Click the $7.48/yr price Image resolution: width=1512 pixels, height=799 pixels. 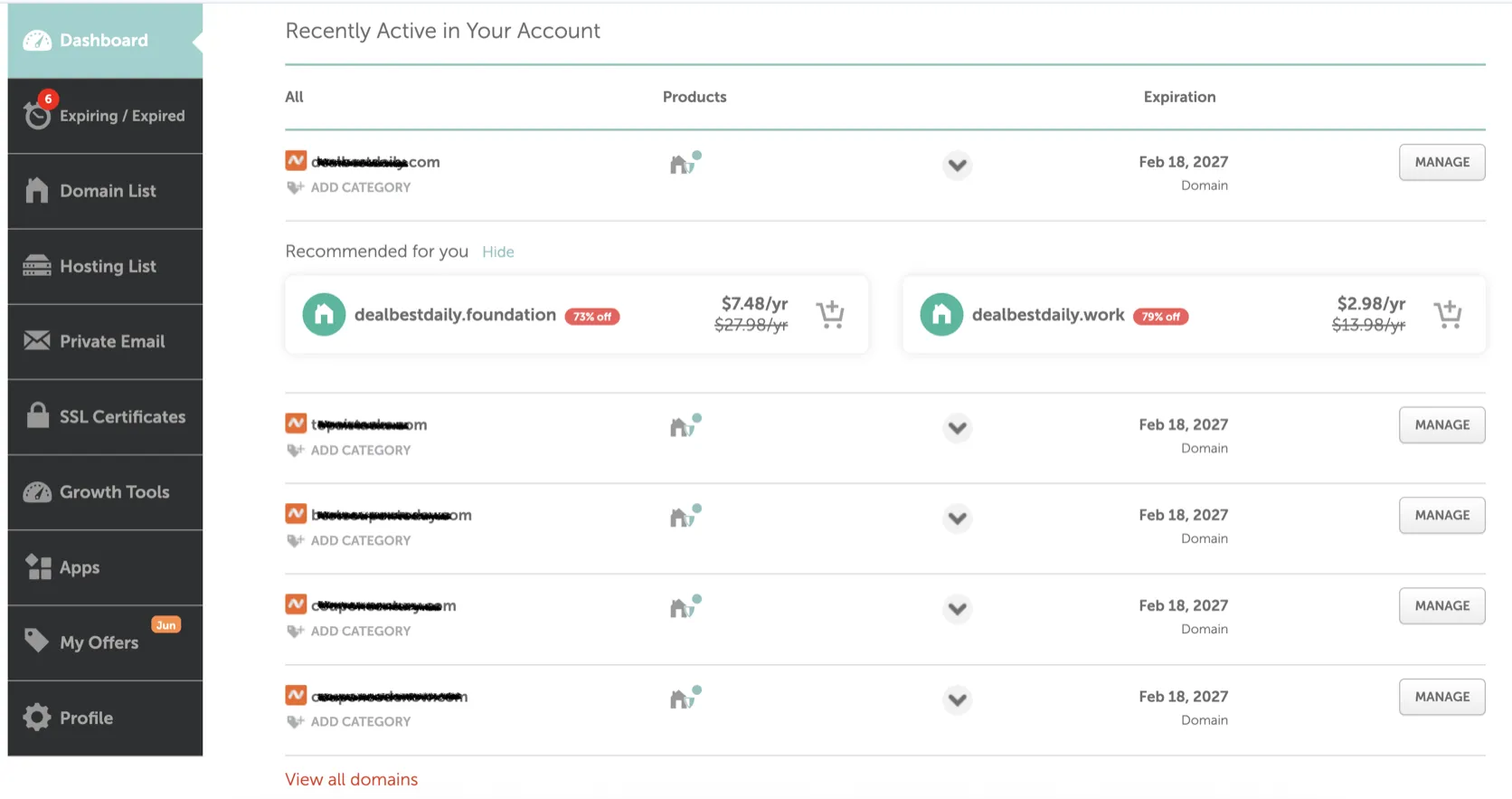pos(754,303)
